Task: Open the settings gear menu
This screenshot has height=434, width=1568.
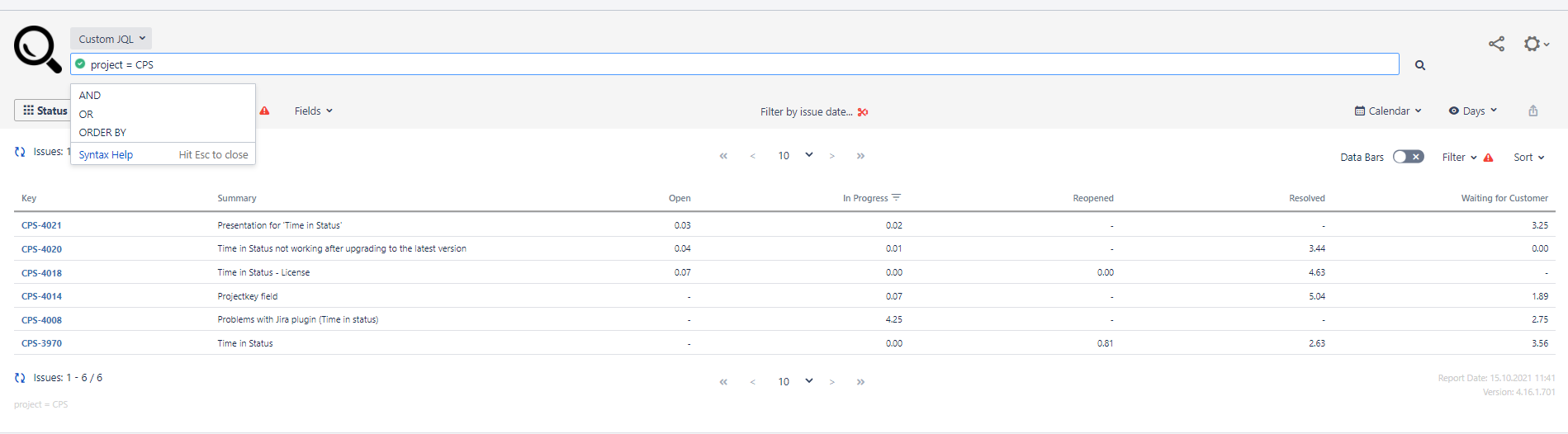Action: point(1534,44)
